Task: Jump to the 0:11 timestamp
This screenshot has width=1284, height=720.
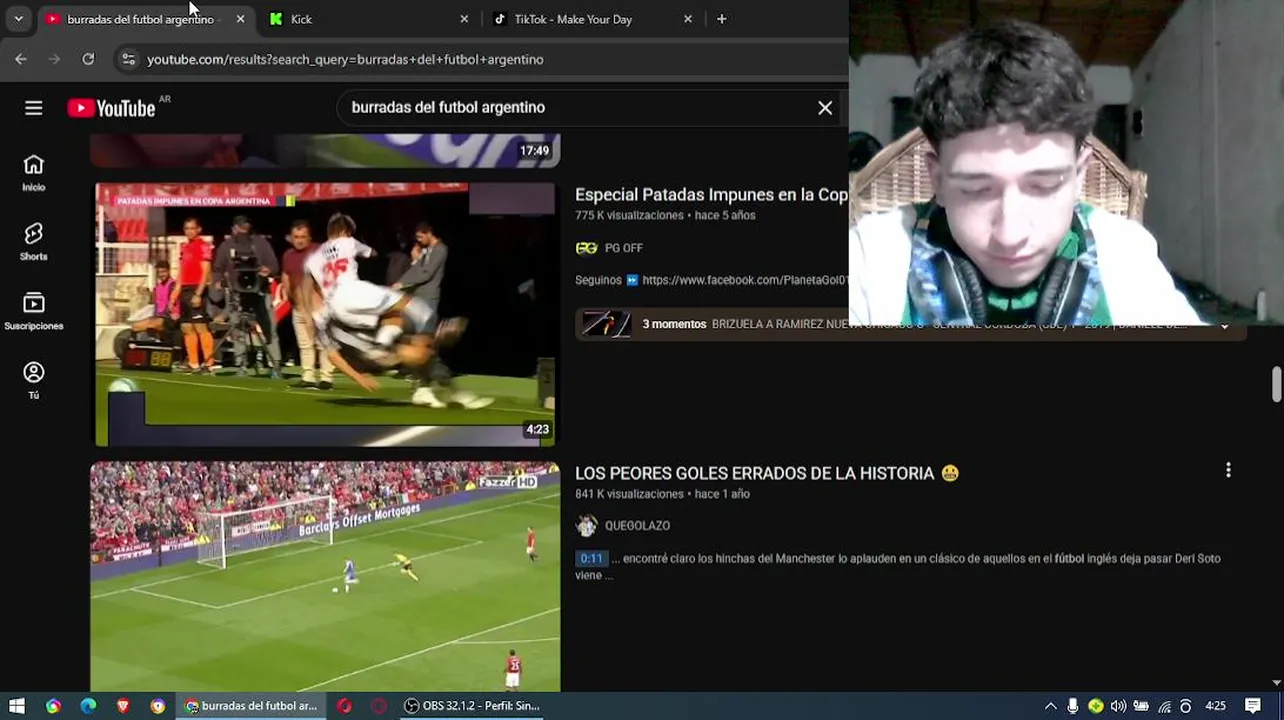Action: [x=591, y=558]
